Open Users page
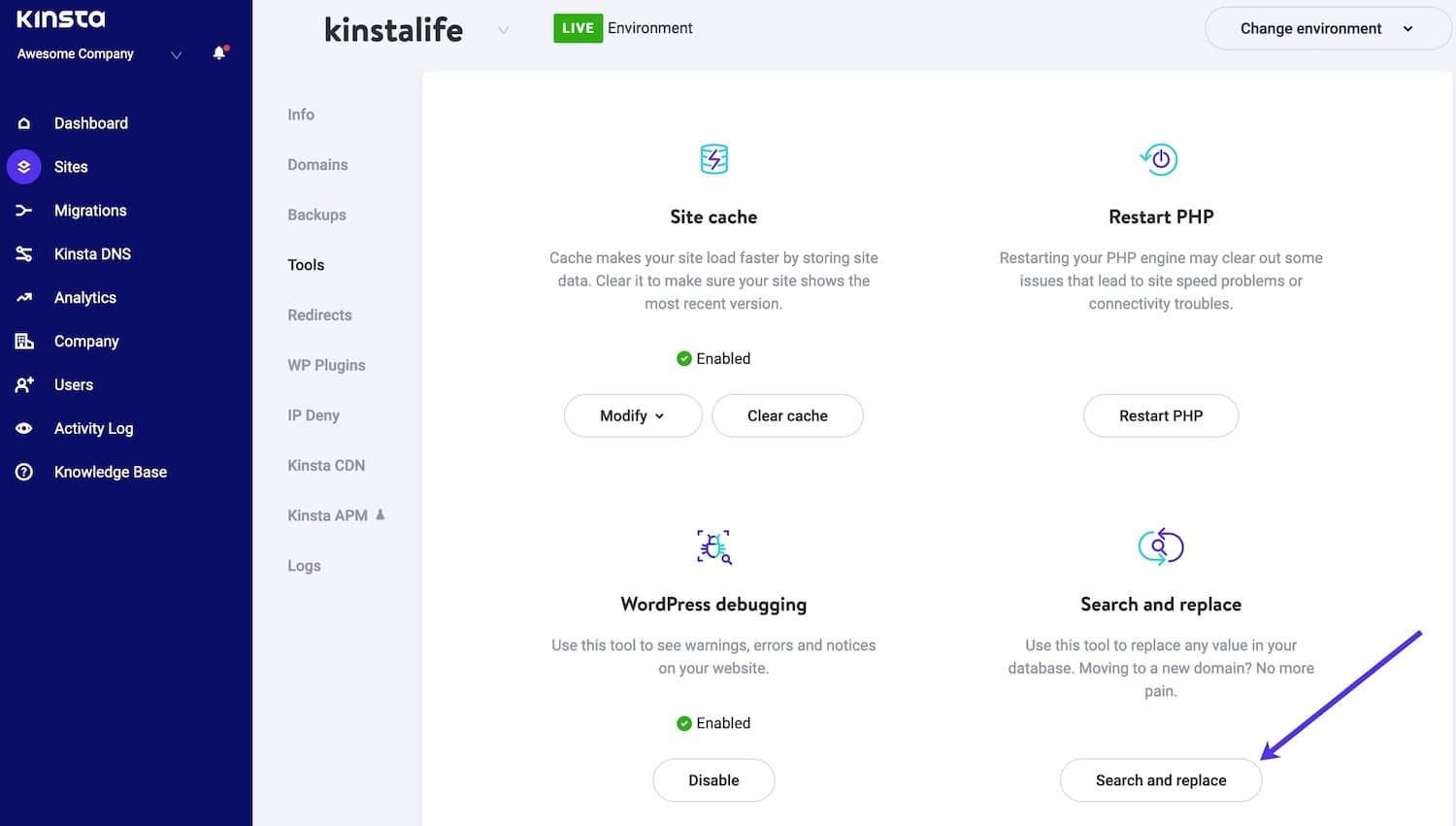1456x826 pixels. coord(74,385)
